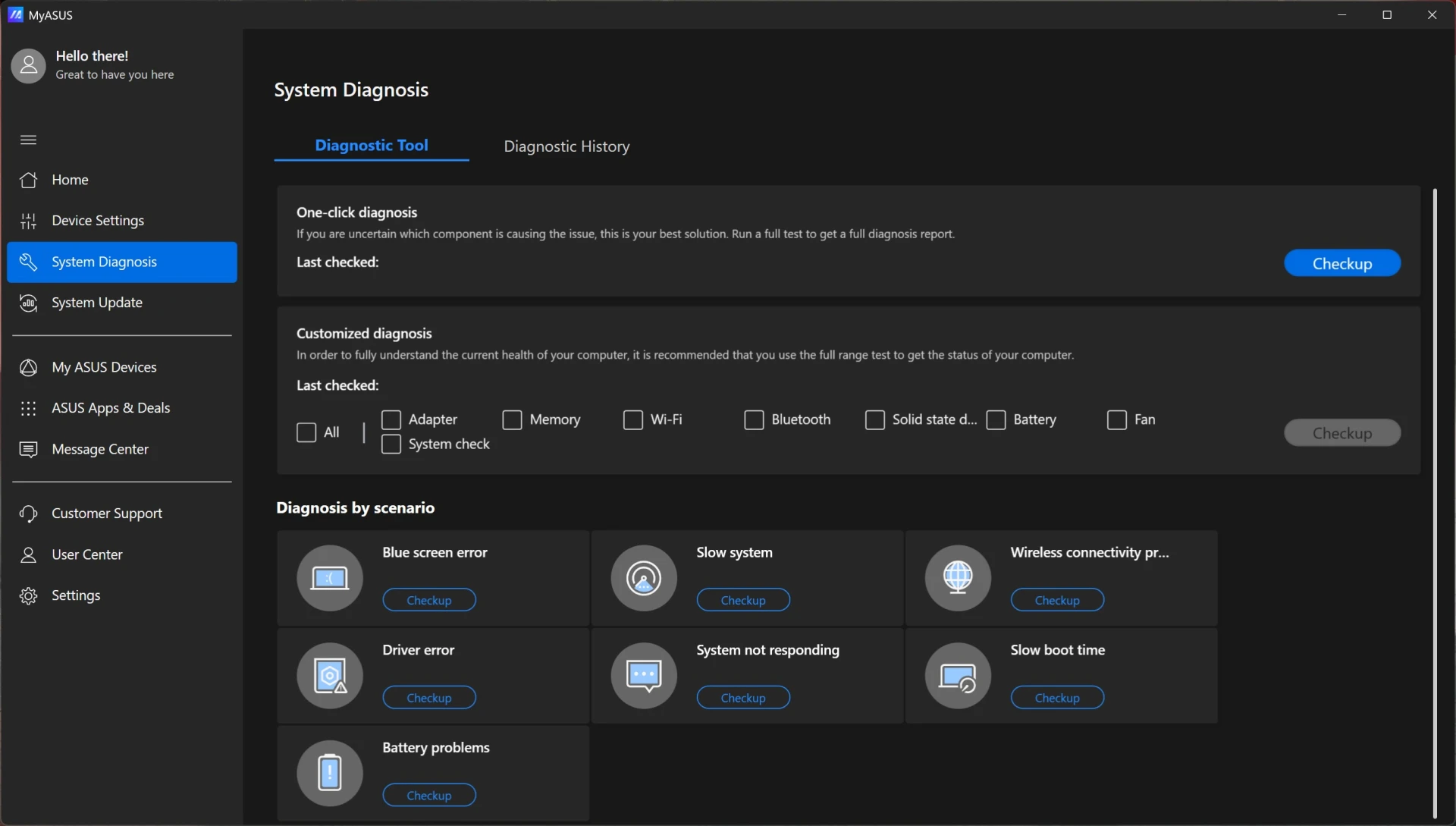Tick the System check checkbox
The height and width of the screenshot is (826, 1456).
point(391,444)
